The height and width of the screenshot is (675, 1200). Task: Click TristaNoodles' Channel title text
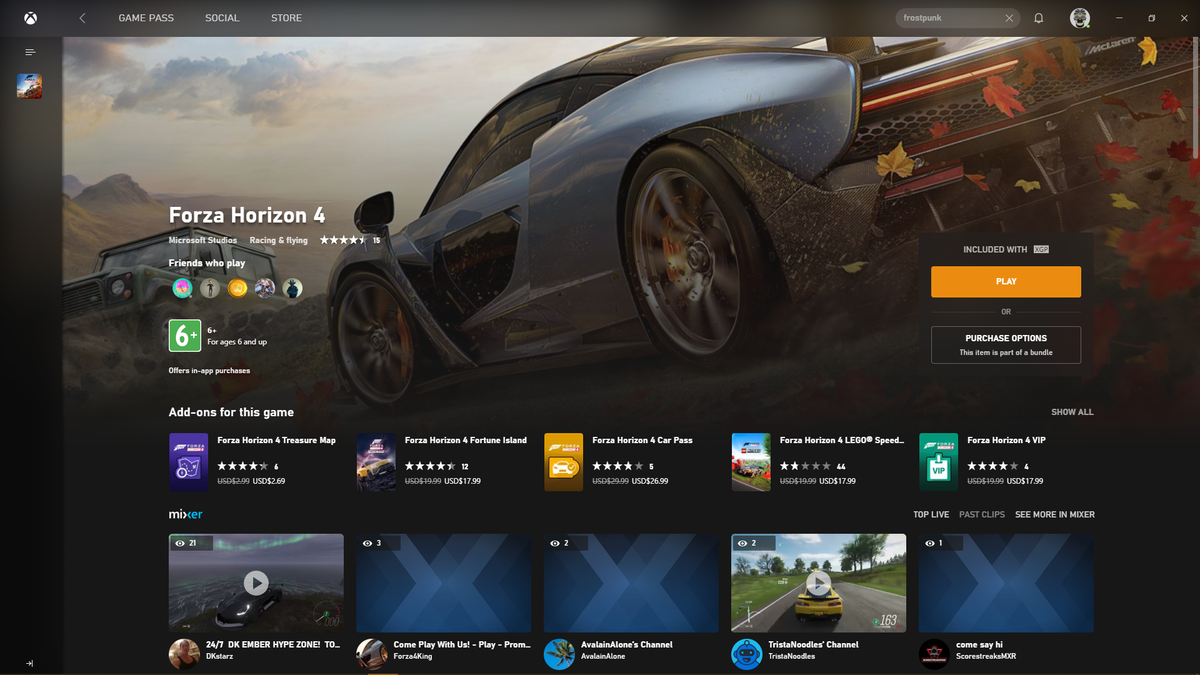[x=814, y=645]
